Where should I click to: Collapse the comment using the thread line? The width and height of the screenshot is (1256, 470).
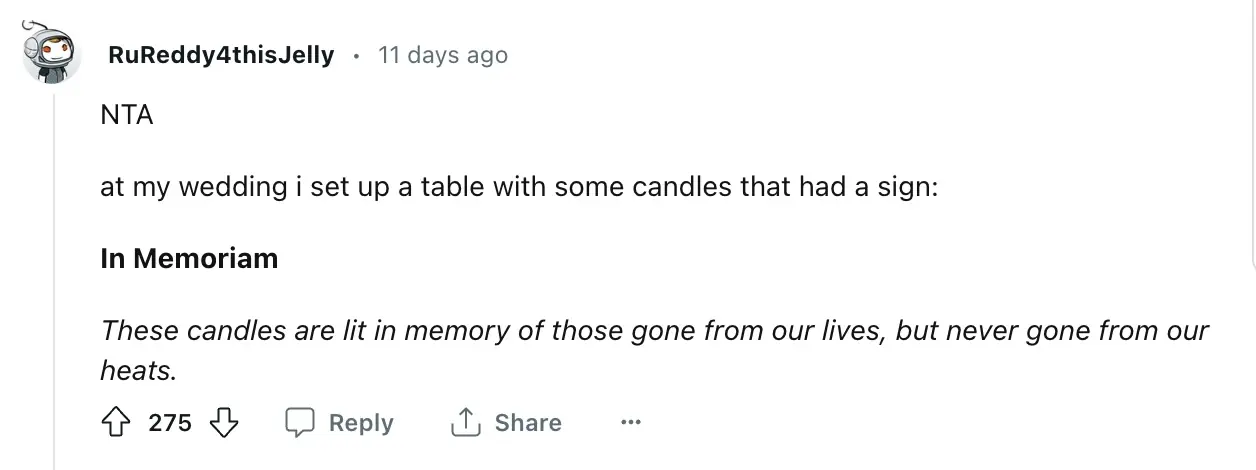pyautogui.click(x=54, y=280)
